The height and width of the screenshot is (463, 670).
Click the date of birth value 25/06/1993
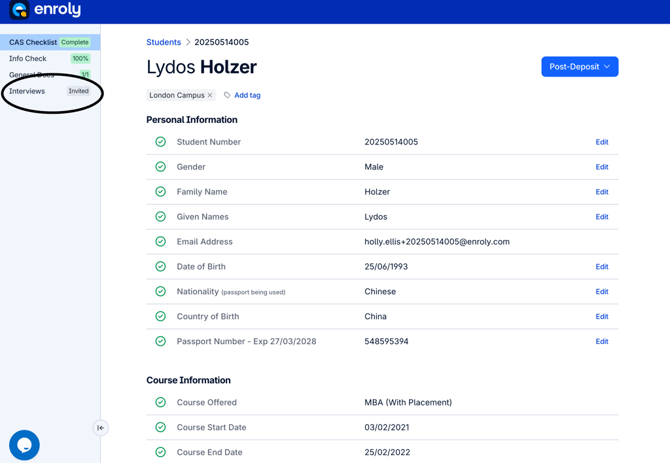386,267
